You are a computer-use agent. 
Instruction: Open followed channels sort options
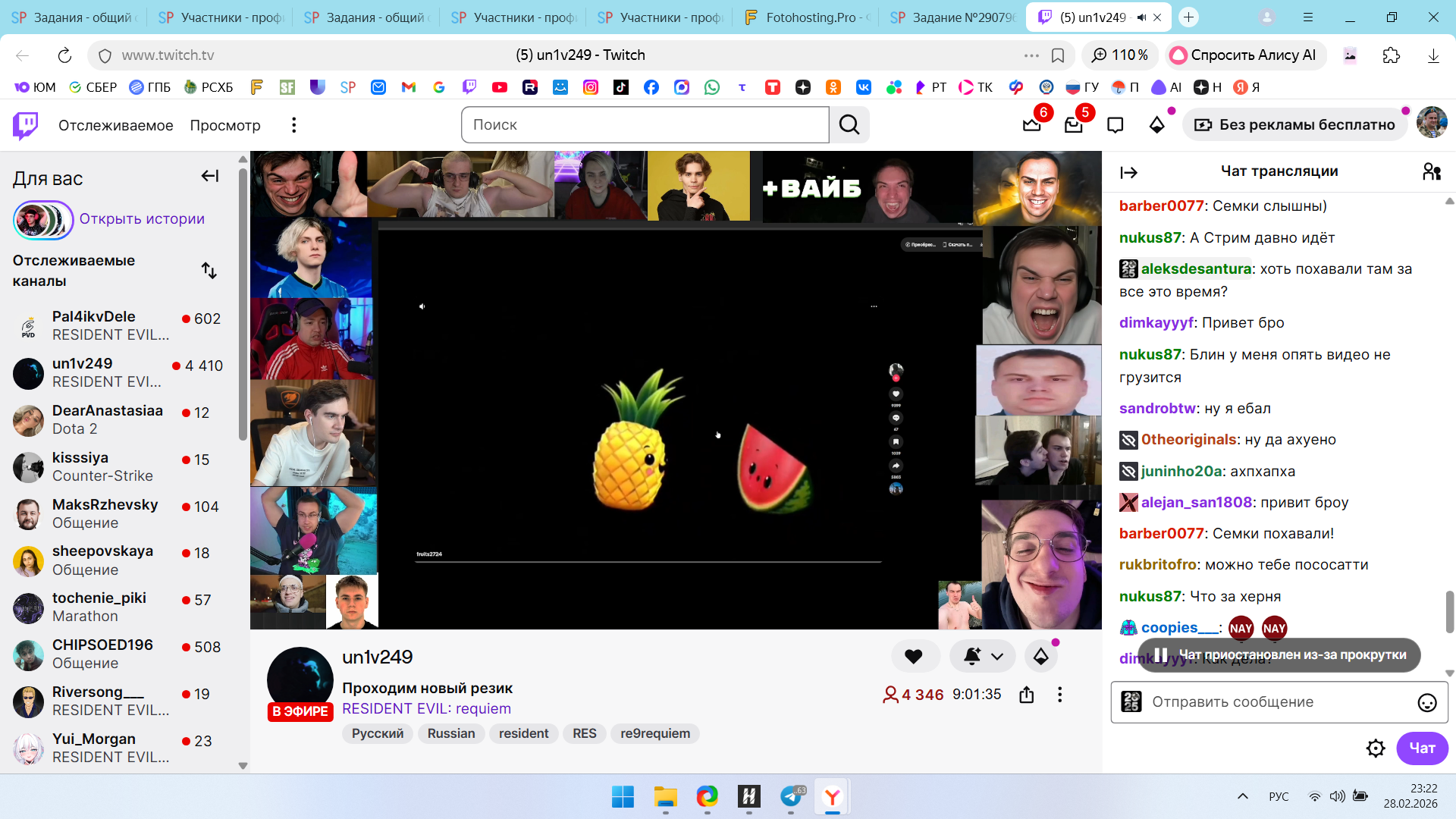(209, 271)
